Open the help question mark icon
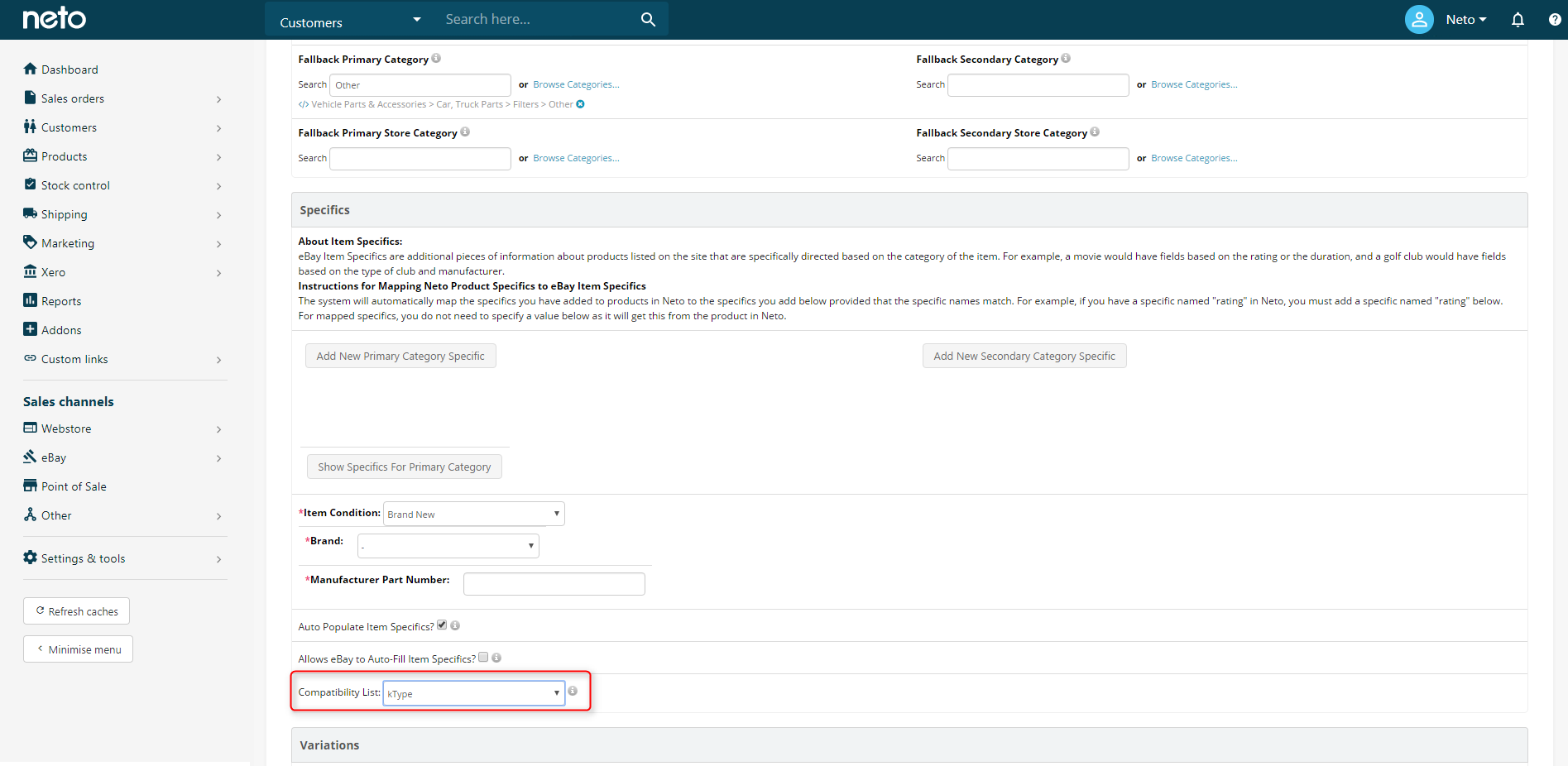 tap(1555, 19)
